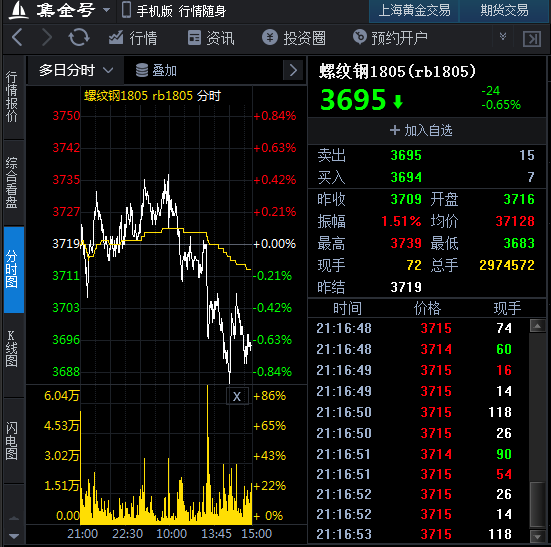
Task: Open 集金号 logo dropdown menu
Action: pyautogui.click(x=106, y=10)
